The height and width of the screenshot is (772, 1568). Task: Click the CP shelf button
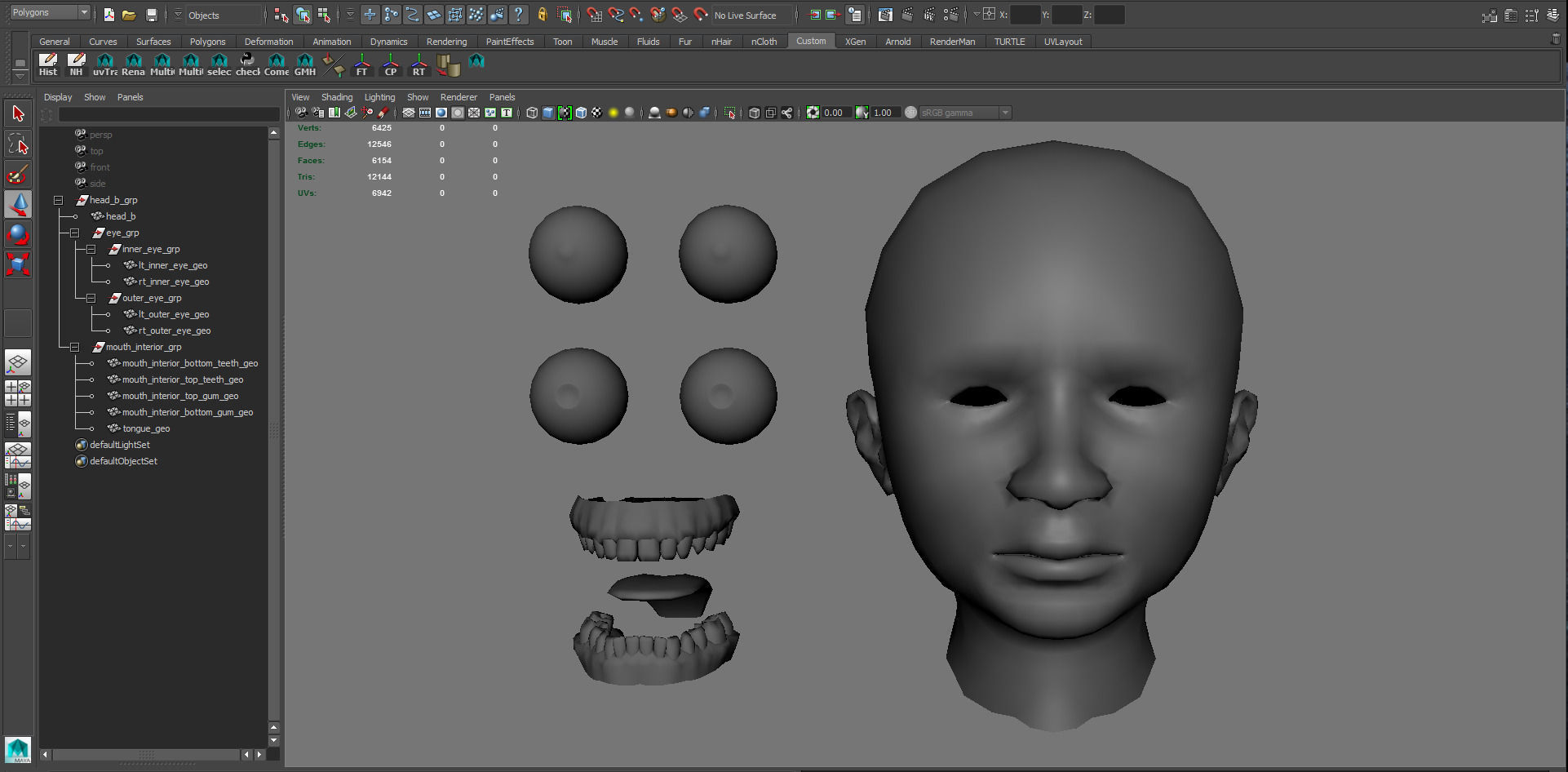[391, 64]
